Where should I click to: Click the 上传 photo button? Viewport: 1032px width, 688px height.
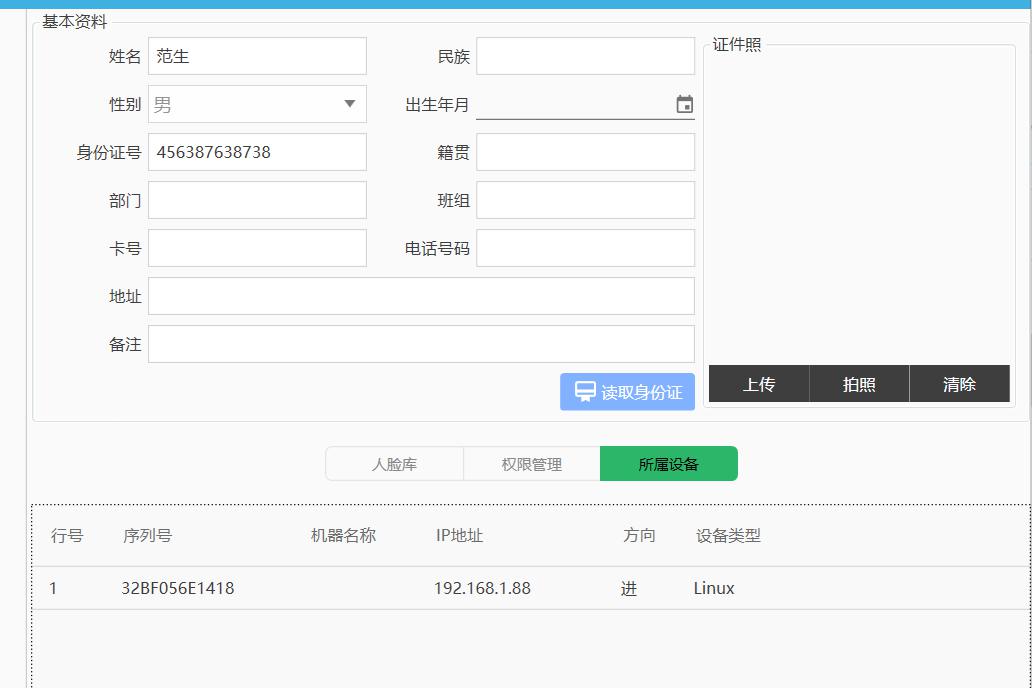(x=758, y=384)
